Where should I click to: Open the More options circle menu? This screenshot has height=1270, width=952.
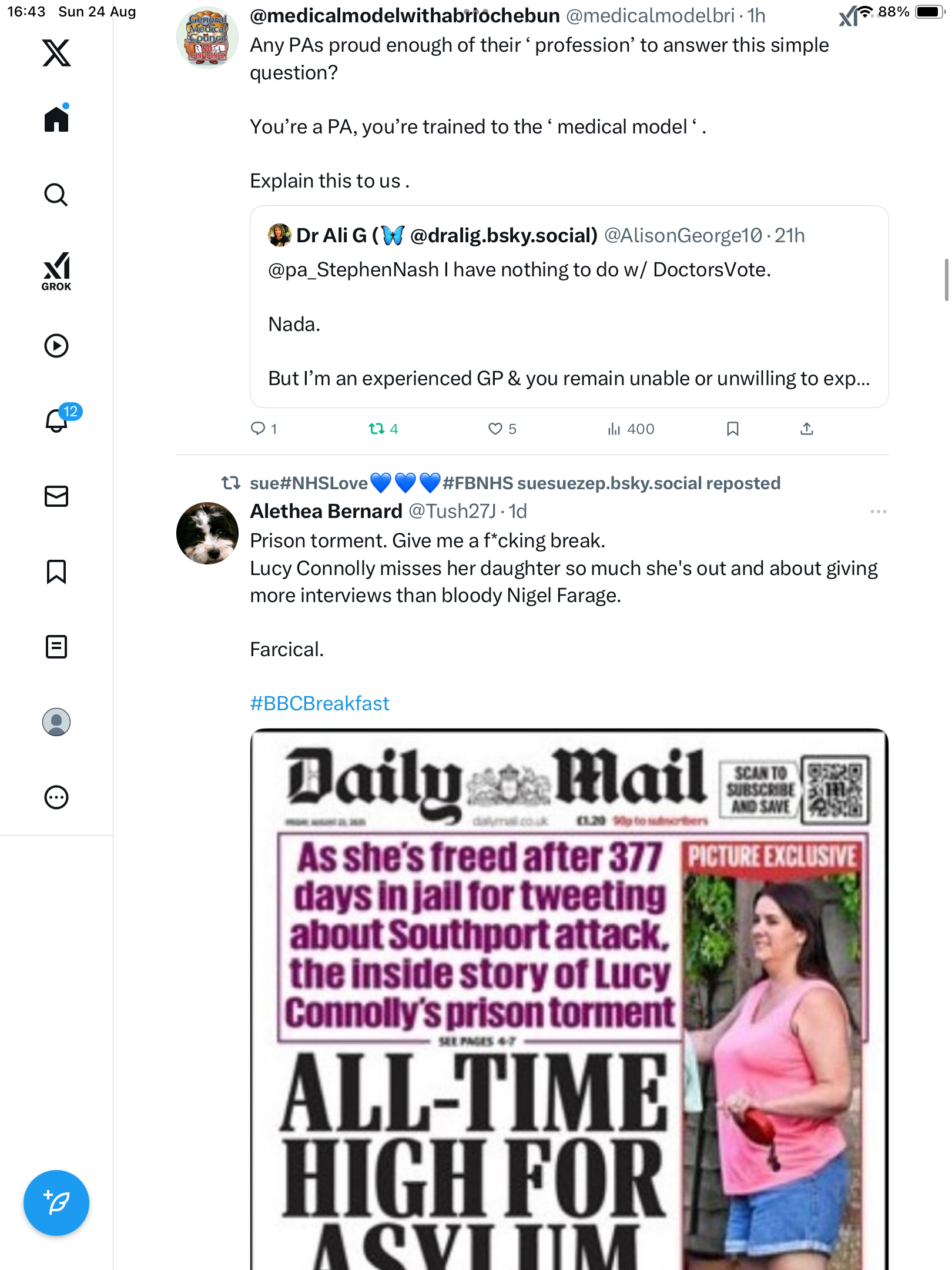coord(56,797)
